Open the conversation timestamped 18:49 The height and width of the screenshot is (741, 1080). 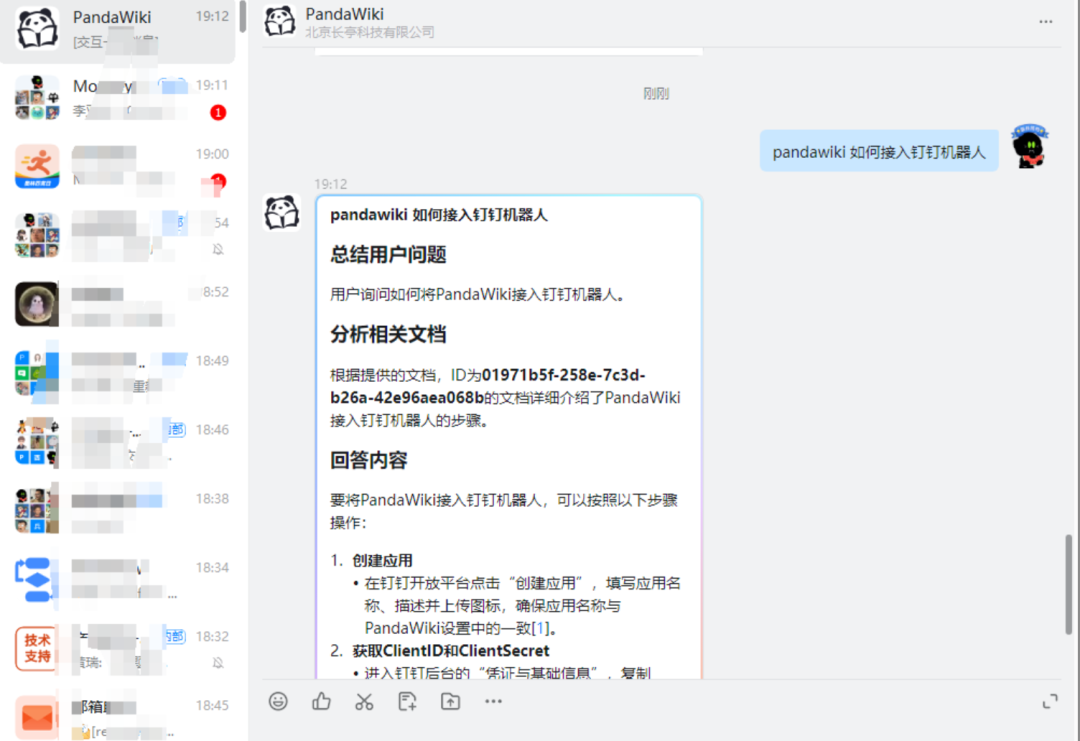point(118,373)
